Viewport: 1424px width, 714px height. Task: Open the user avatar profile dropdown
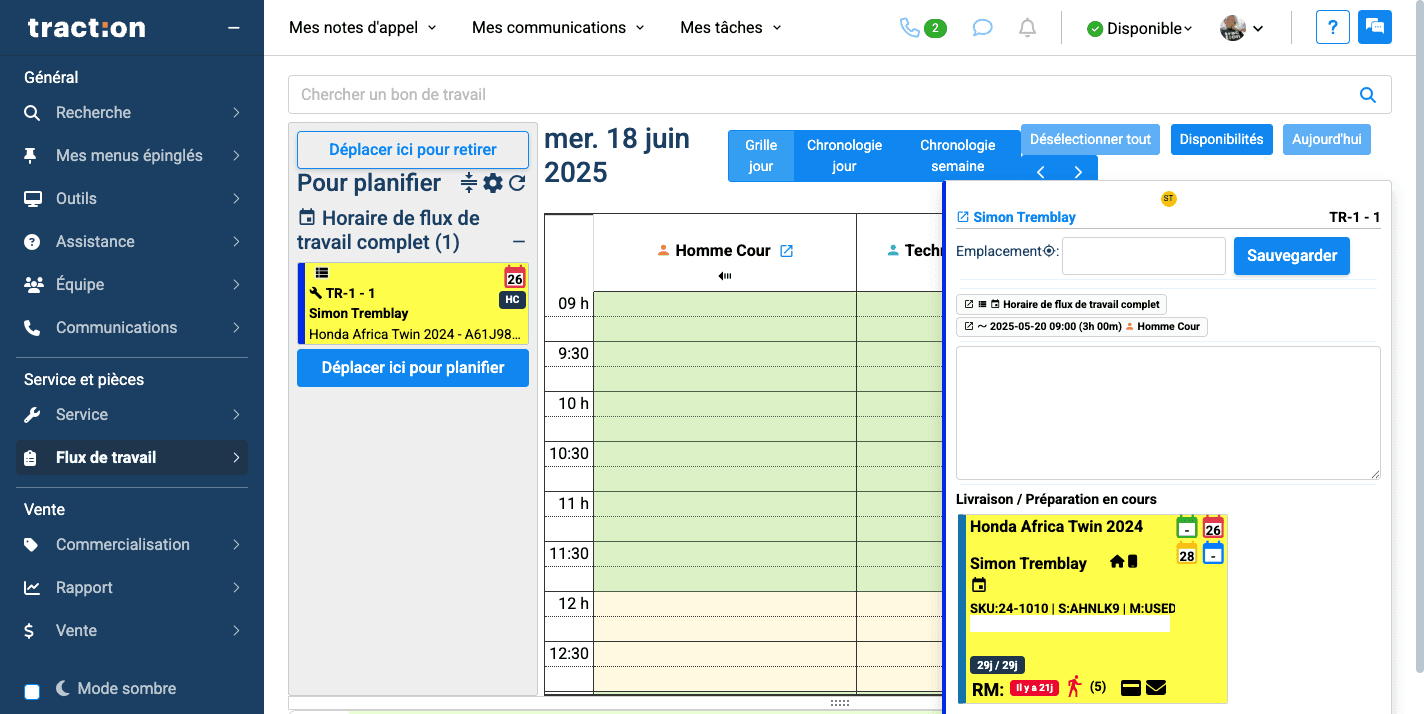(1242, 28)
